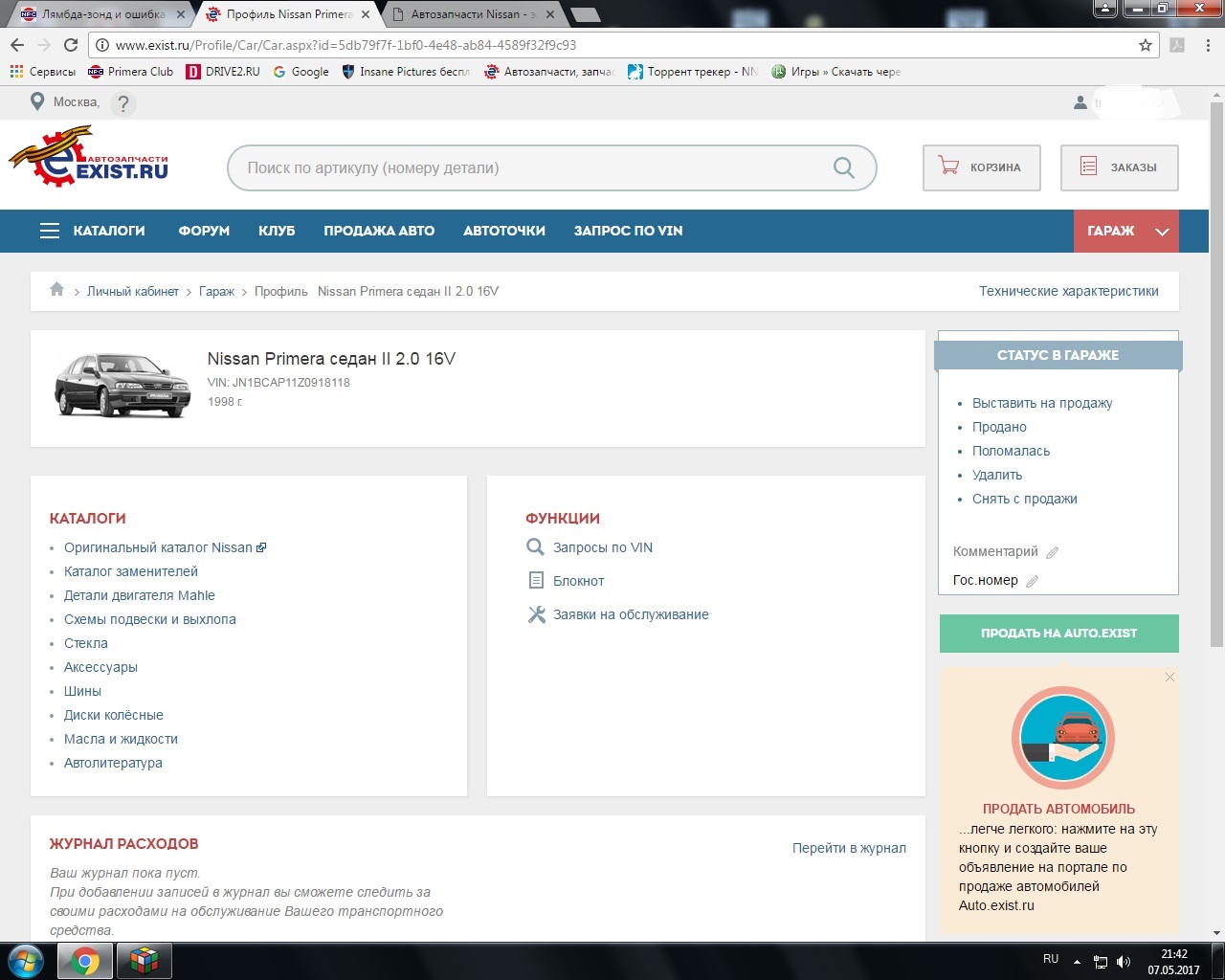The image size is (1225, 980).
Task: Close the Лямбда-зонд tab
Action: [180, 14]
